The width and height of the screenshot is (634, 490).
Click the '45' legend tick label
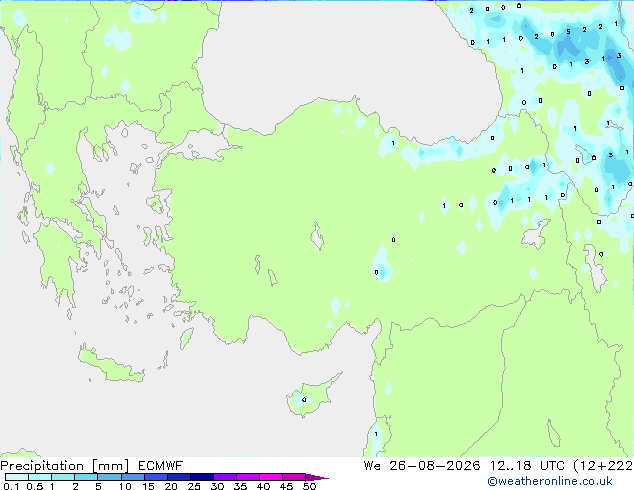click(x=287, y=486)
